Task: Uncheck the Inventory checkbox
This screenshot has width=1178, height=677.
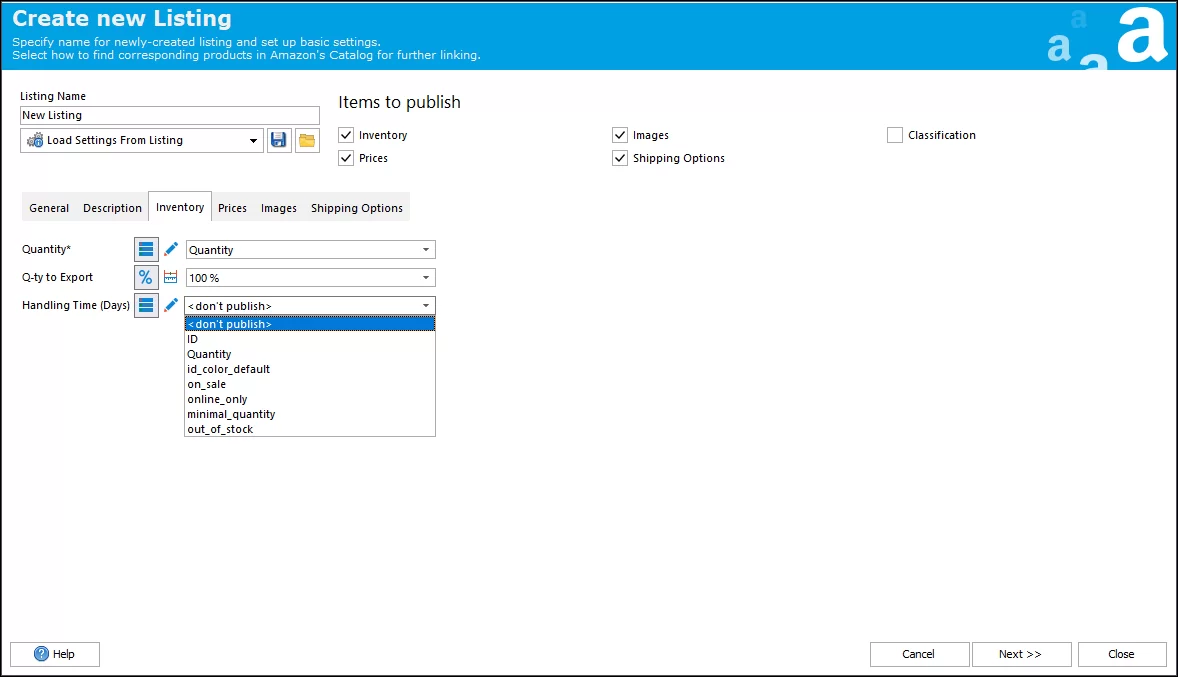Action: tap(347, 135)
